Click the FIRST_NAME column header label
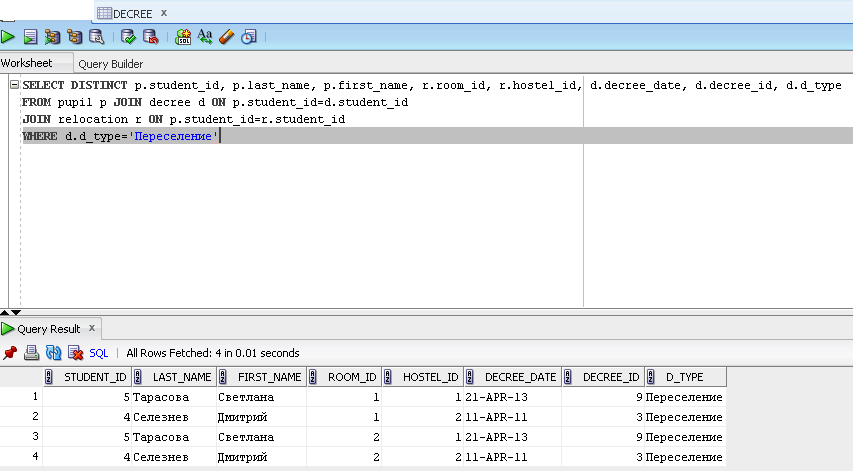 (x=269, y=377)
